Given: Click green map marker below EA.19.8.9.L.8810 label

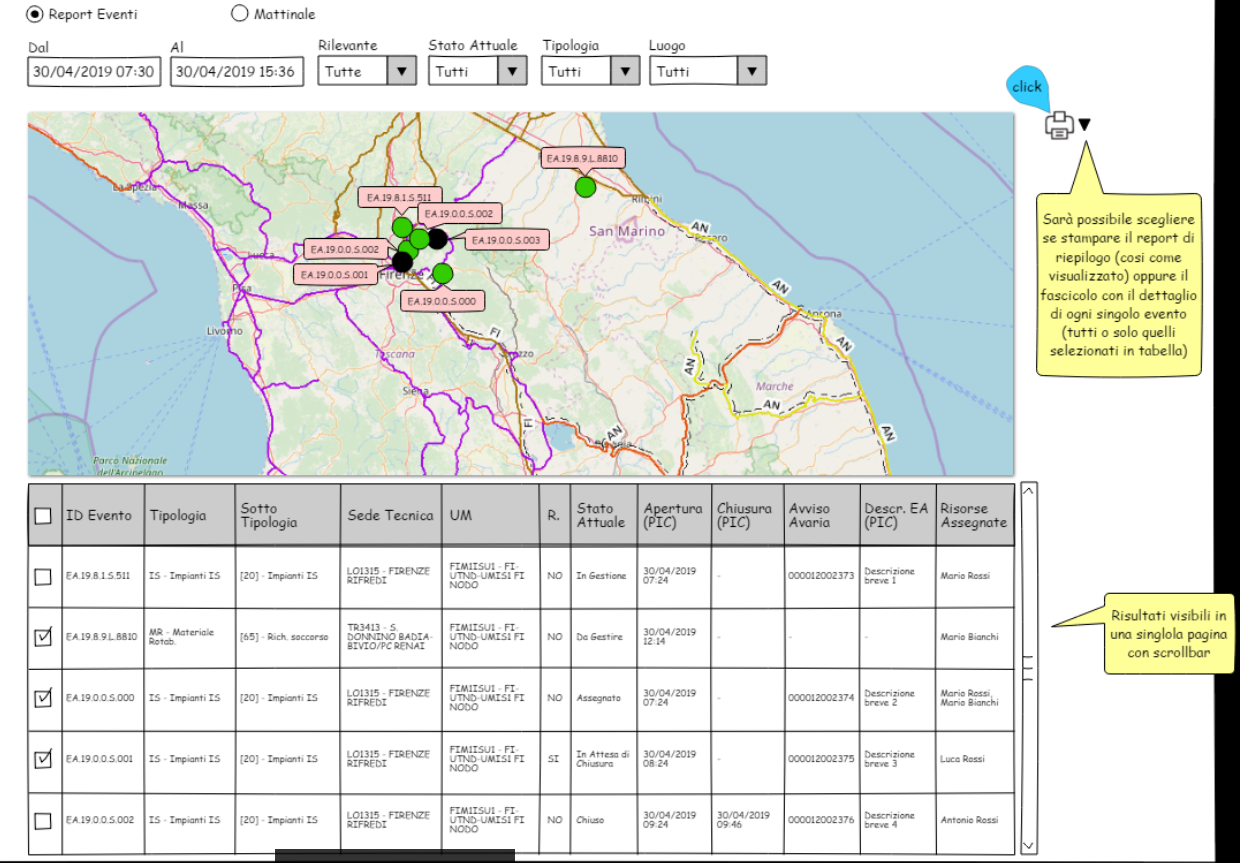Looking at the screenshot, I should 585,186.
